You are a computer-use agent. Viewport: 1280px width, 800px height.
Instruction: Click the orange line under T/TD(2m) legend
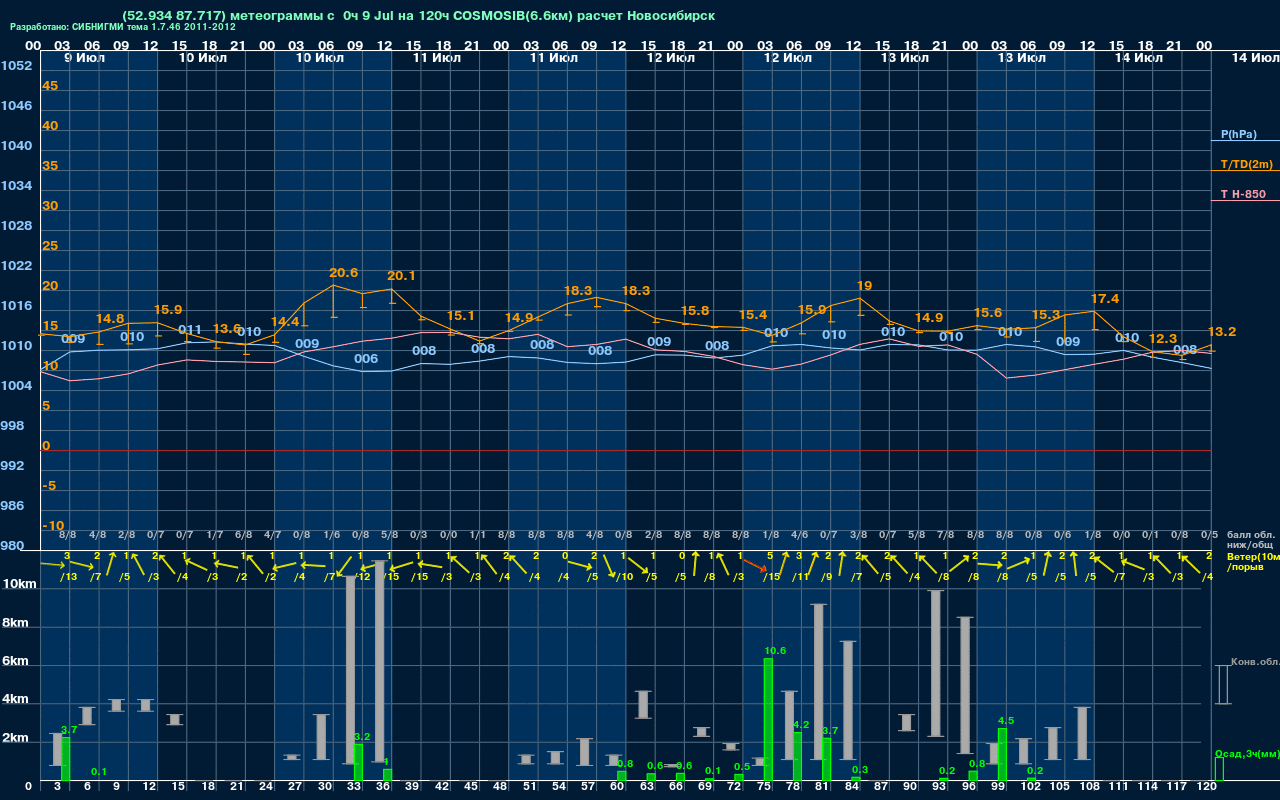point(1245,171)
